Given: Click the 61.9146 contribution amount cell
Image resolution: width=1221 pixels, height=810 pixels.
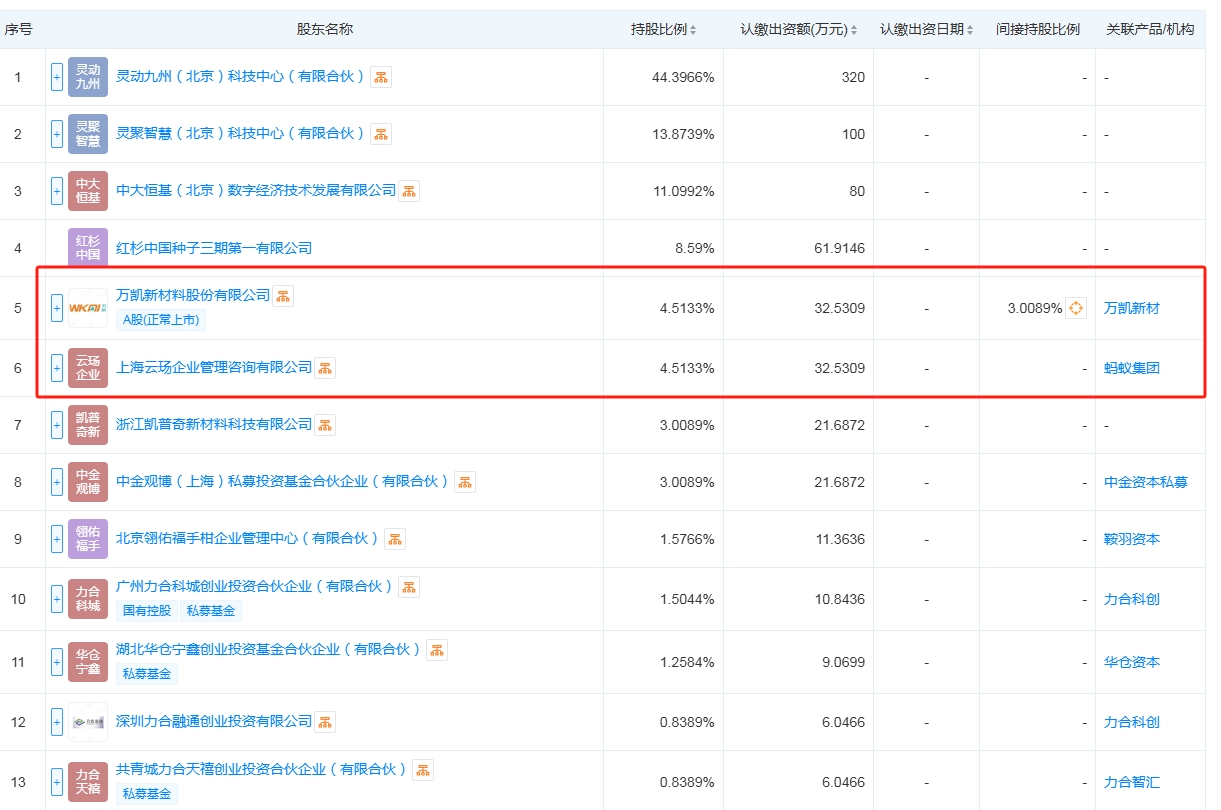Looking at the screenshot, I should point(840,248).
